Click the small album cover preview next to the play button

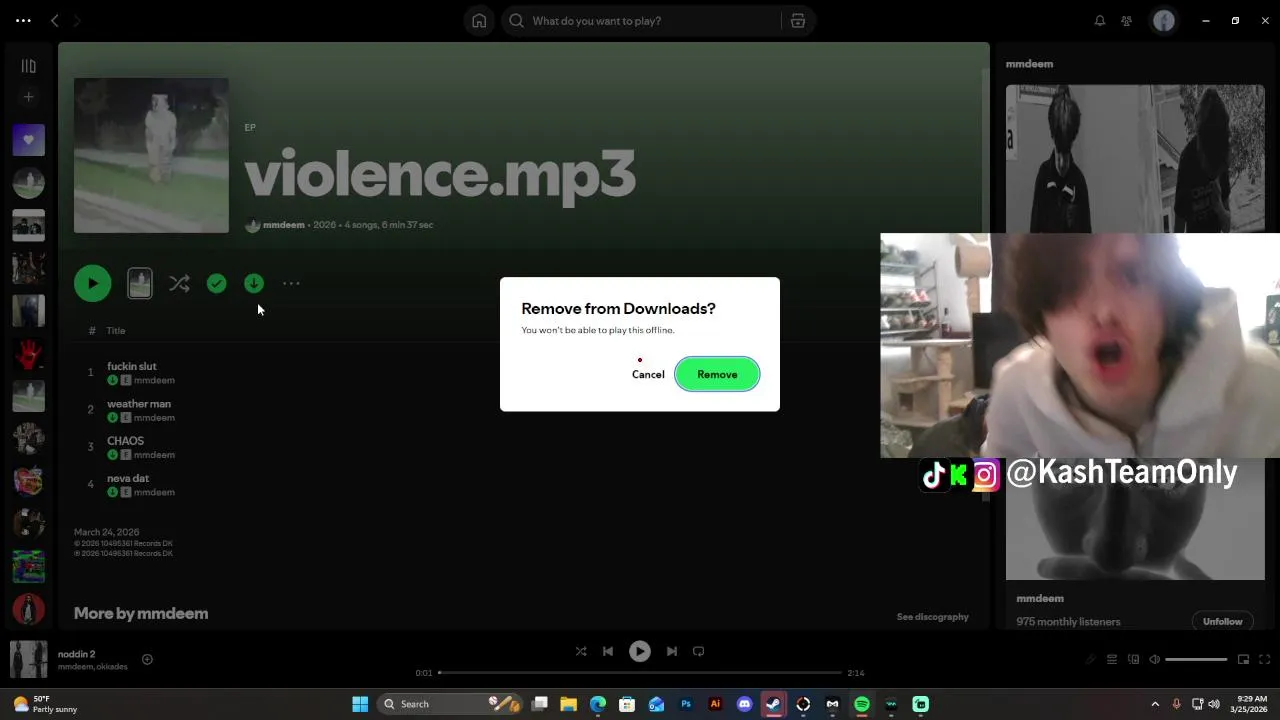coord(140,283)
